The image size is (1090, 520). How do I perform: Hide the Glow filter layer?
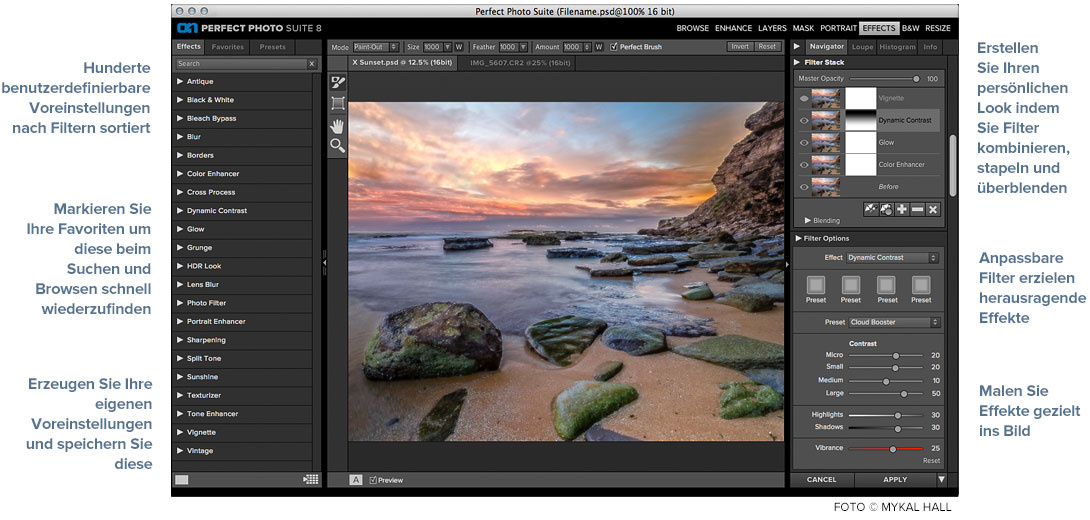tap(804, 143)
